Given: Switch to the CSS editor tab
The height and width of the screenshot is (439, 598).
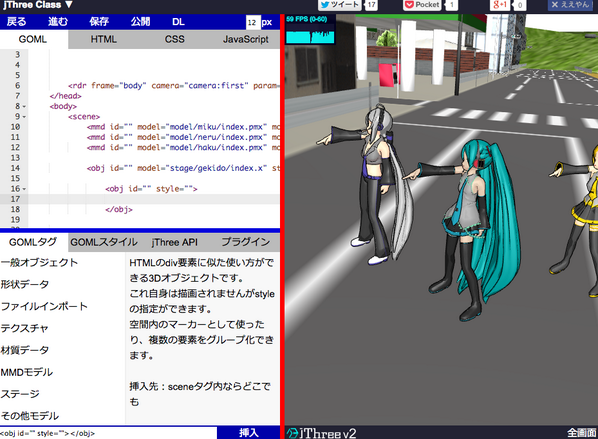Looking at the screenshot, I should coord(174,39).
